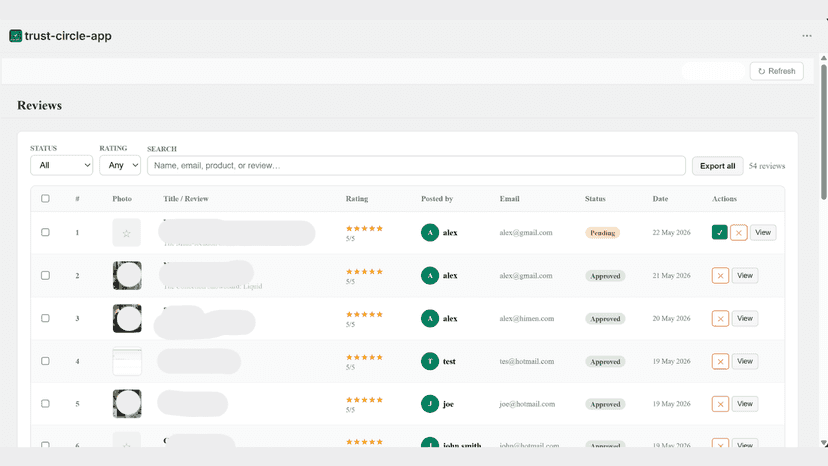Click the page vertical scrollbar thumb
Image resolution: width=828 pixels, height=466 pixels.
click(x=823, y=132)
